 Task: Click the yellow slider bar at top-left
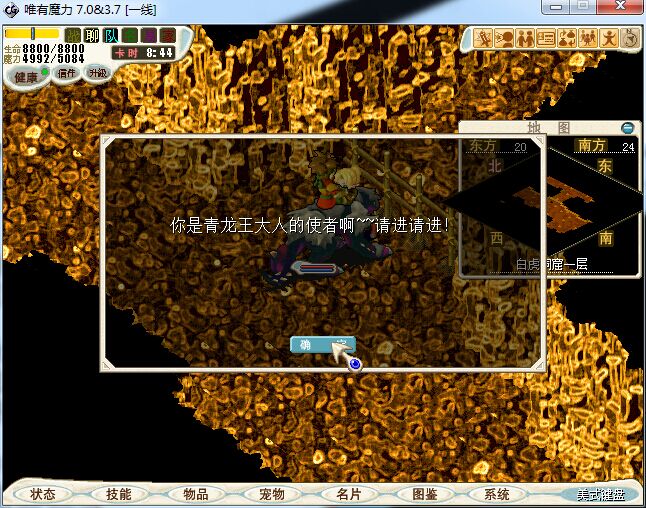(x=31, y=34)
